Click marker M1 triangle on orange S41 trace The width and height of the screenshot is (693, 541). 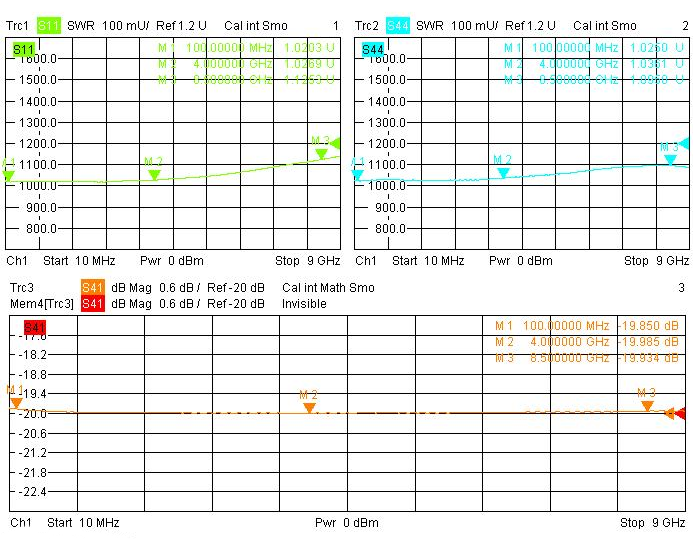click(x=15, y=403)
